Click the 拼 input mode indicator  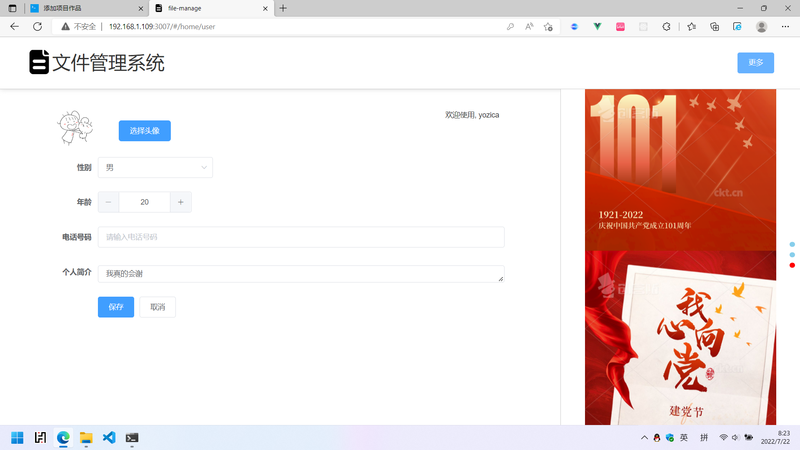704,438
